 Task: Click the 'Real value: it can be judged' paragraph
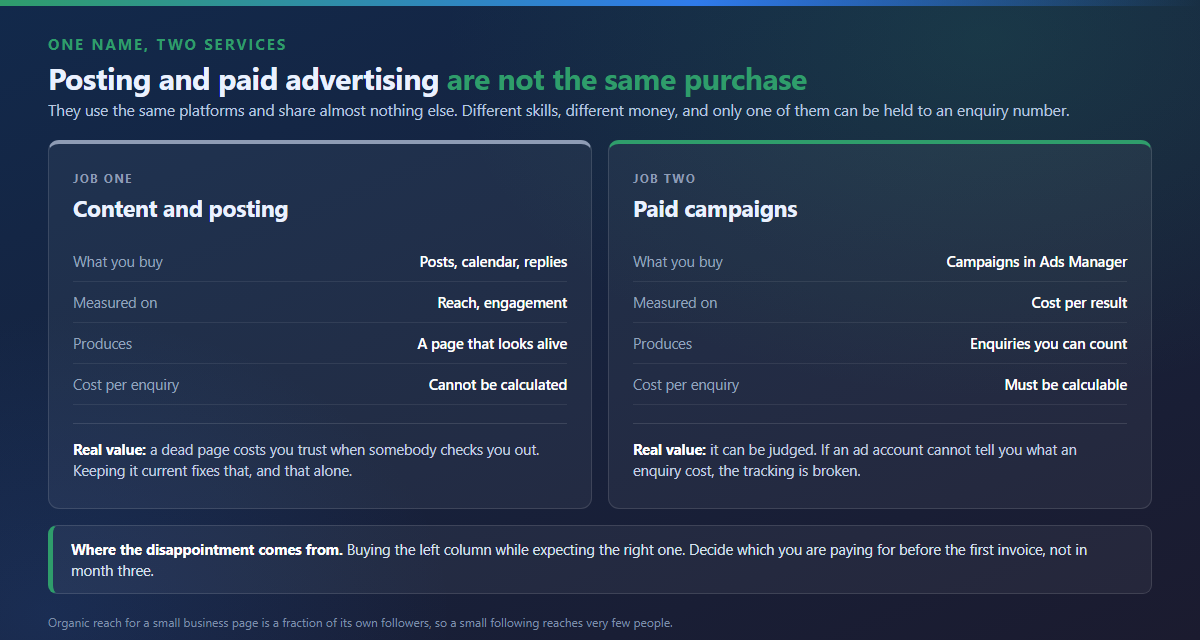855,460
